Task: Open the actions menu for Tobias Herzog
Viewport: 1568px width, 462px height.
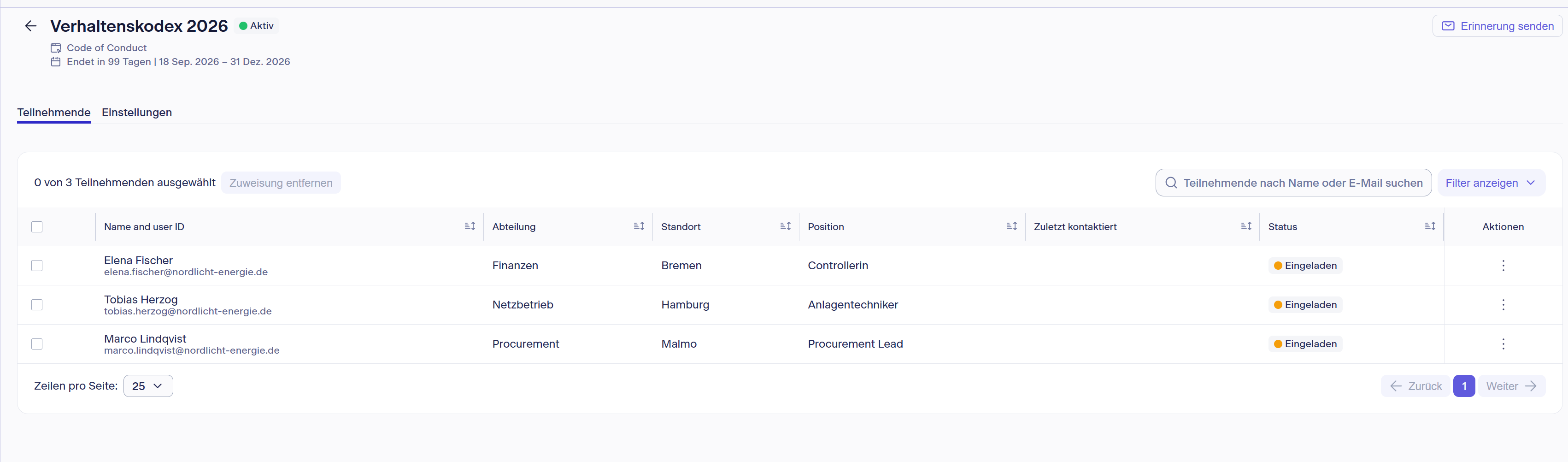Action: coord(1503,305)
